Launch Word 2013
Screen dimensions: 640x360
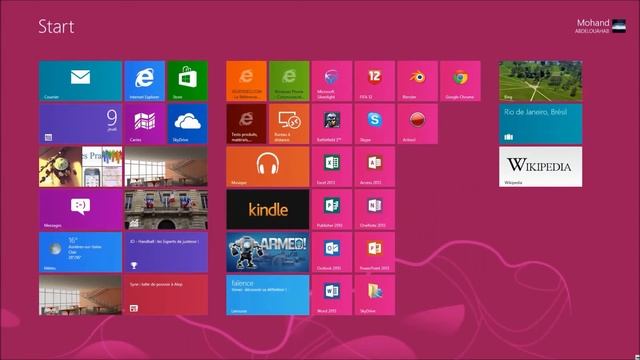(x=332, y=295)
